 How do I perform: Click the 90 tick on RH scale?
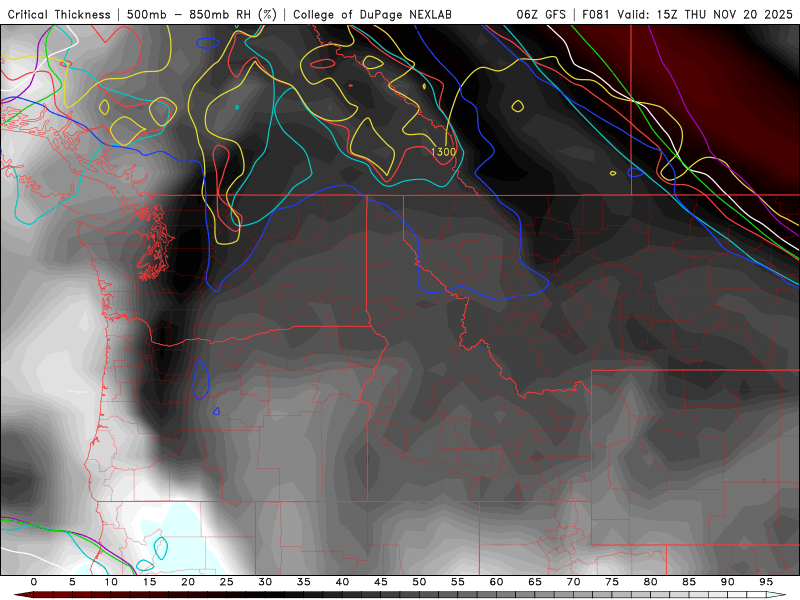pyautogui.click(x=728, y=582)
